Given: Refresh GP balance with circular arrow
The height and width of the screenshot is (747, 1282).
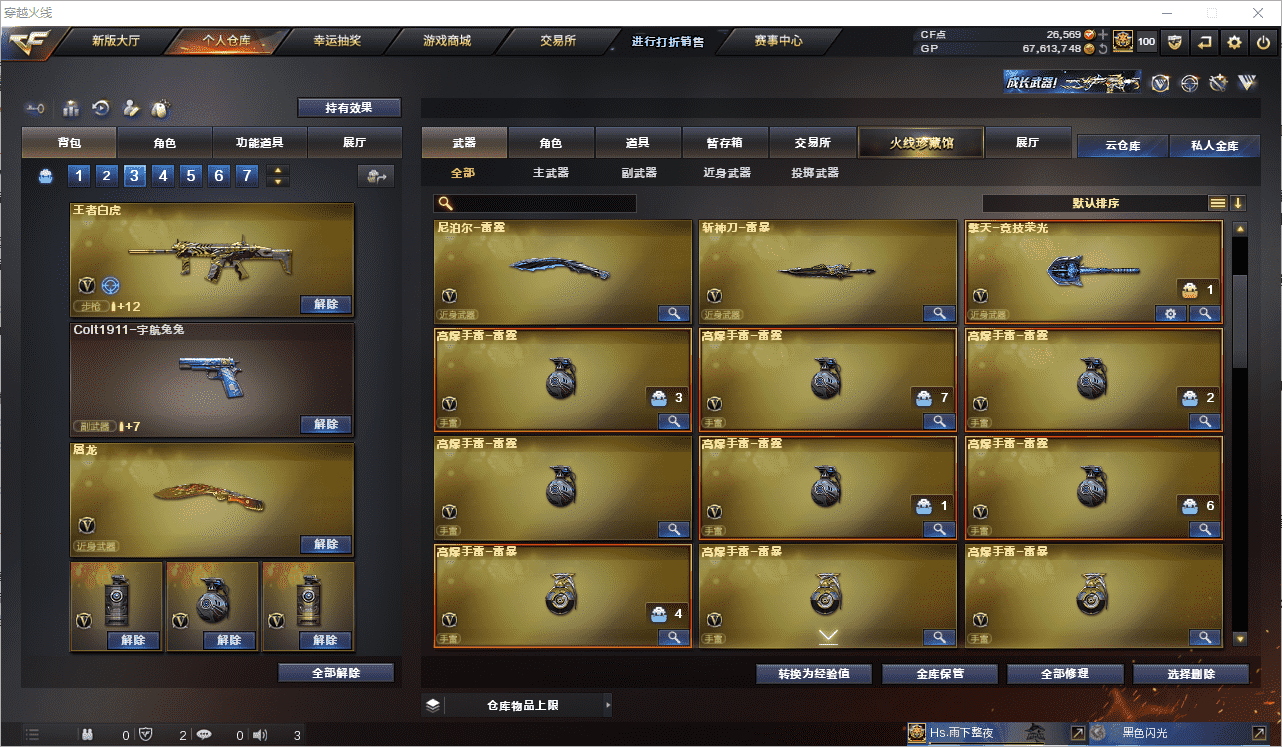Looking at the screenshot, I should 1103,48.
